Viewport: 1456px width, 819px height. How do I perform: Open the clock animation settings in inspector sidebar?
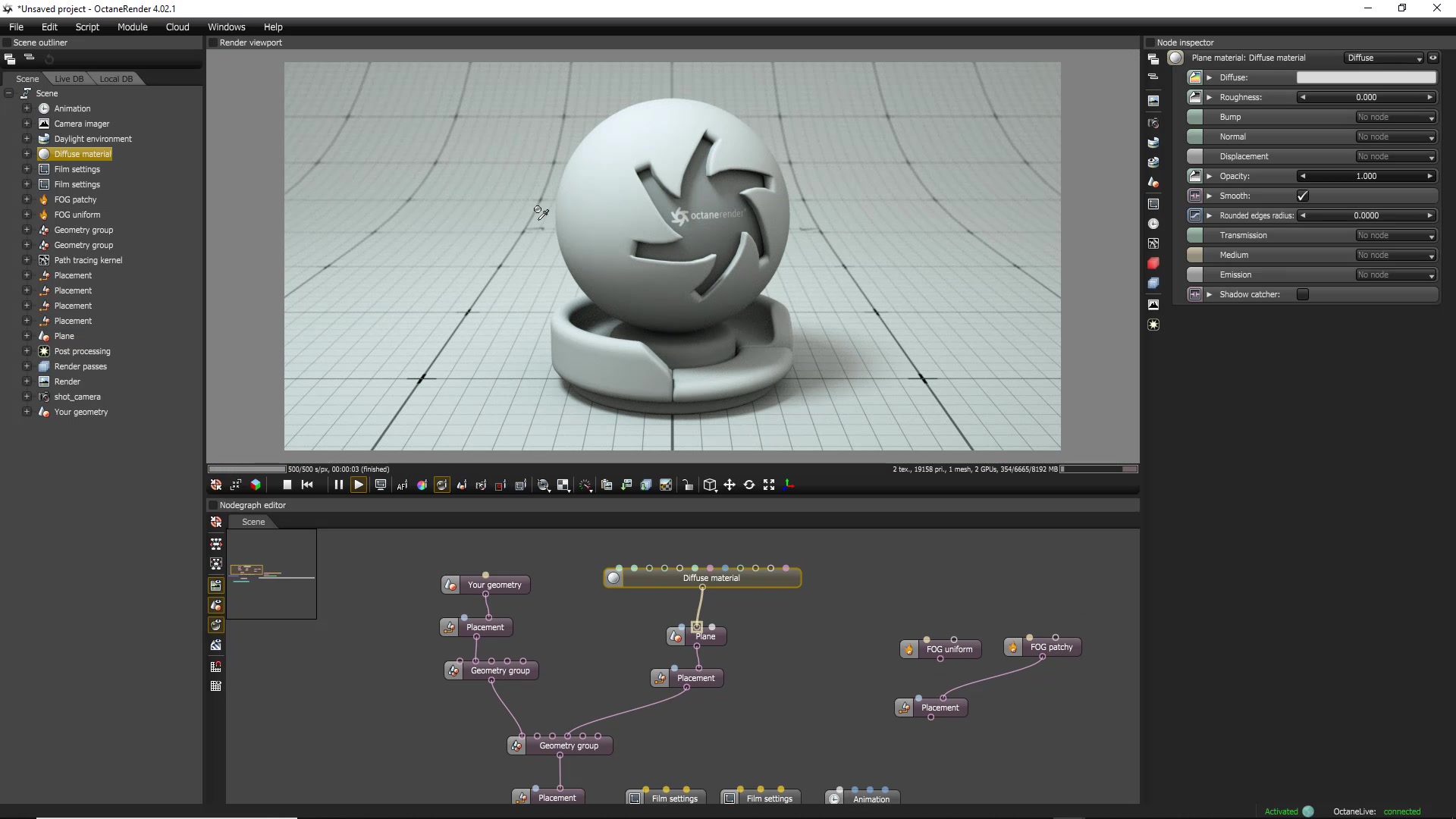pos(1153,224)
